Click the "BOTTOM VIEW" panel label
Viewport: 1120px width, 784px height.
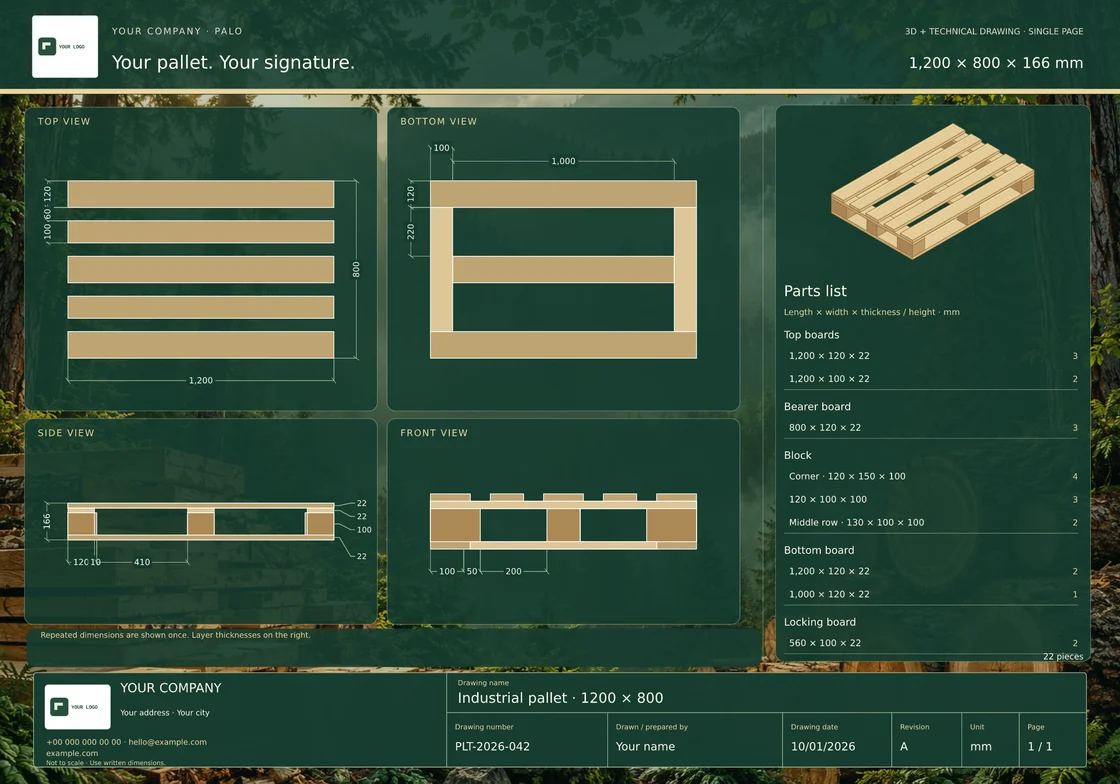(x=439, y=121)
